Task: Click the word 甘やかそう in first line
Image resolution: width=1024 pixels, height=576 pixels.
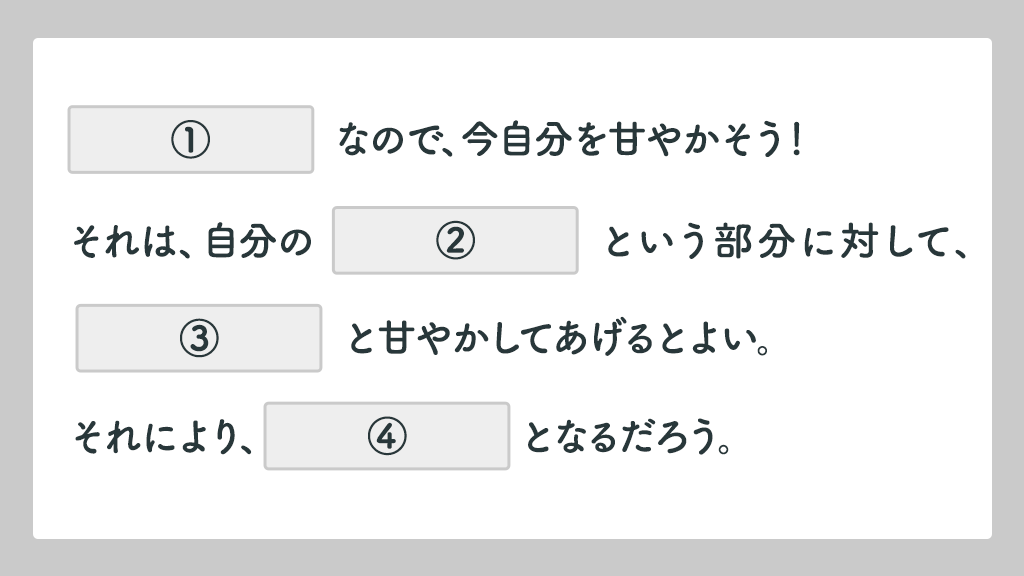Action: (694, 140)
